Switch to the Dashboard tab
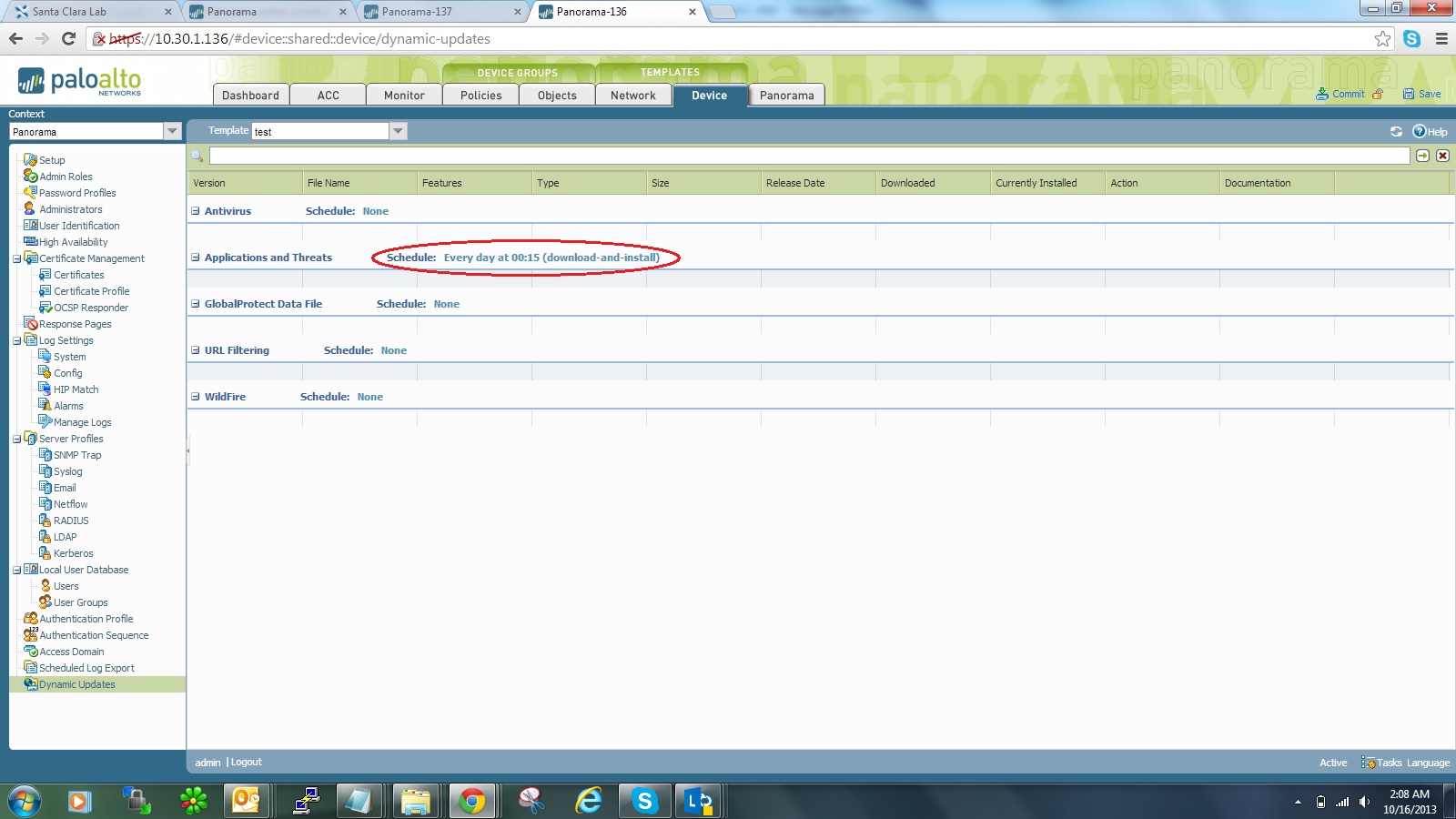The width and height of the screenshot is (1456, 819). (251, 96)
